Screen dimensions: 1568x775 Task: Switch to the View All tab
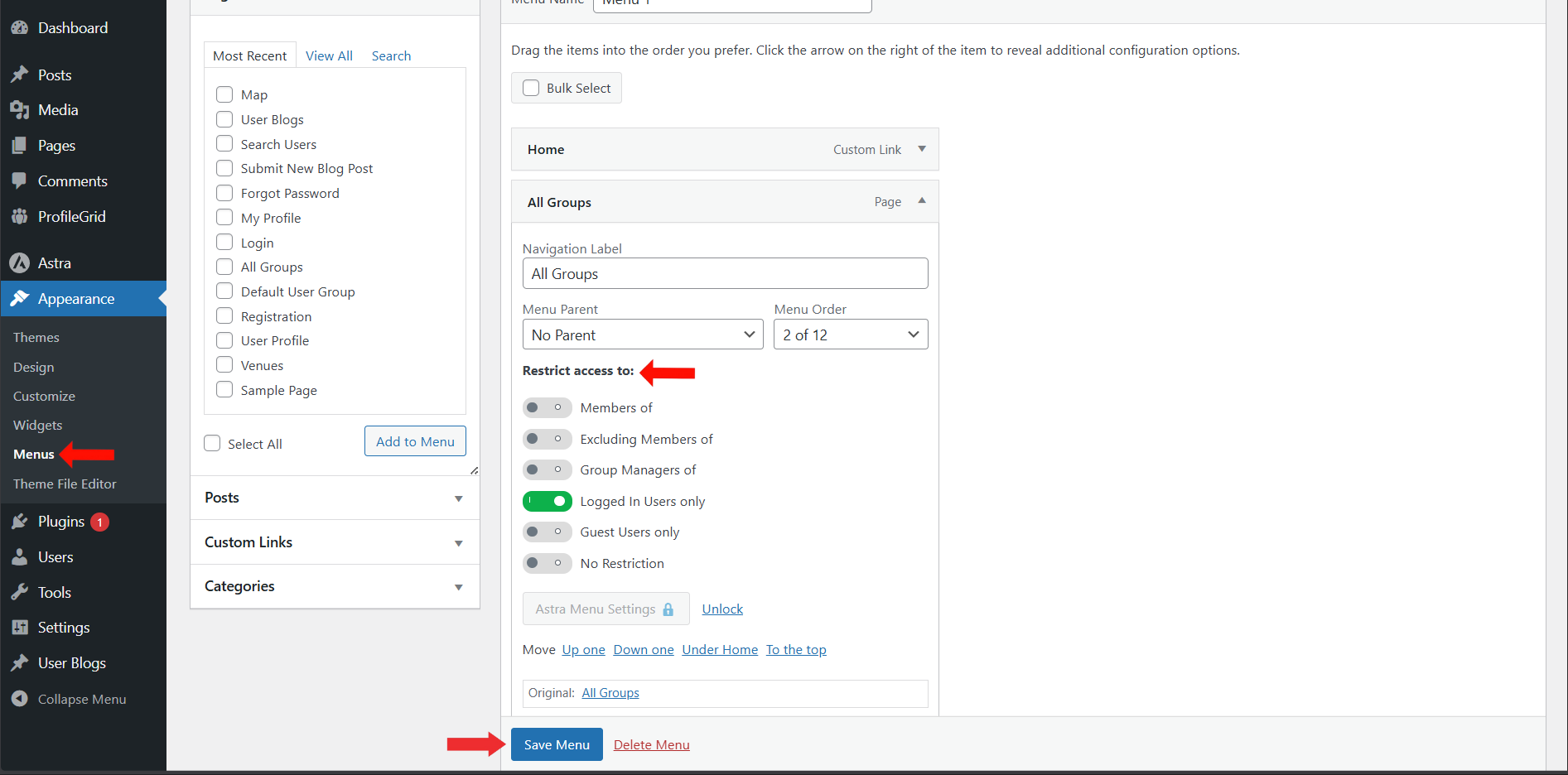[x=329, y=56]
